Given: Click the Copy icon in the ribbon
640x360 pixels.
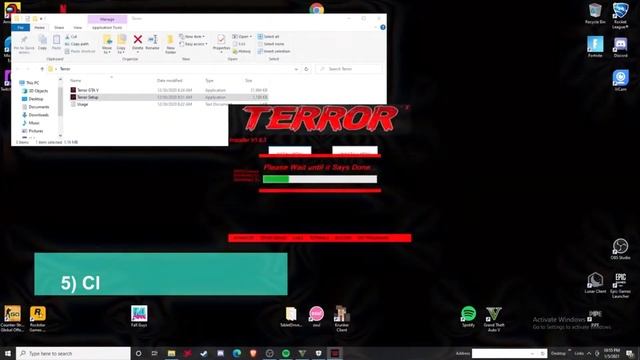Looking at the screenshot, I should coord(42,42).
